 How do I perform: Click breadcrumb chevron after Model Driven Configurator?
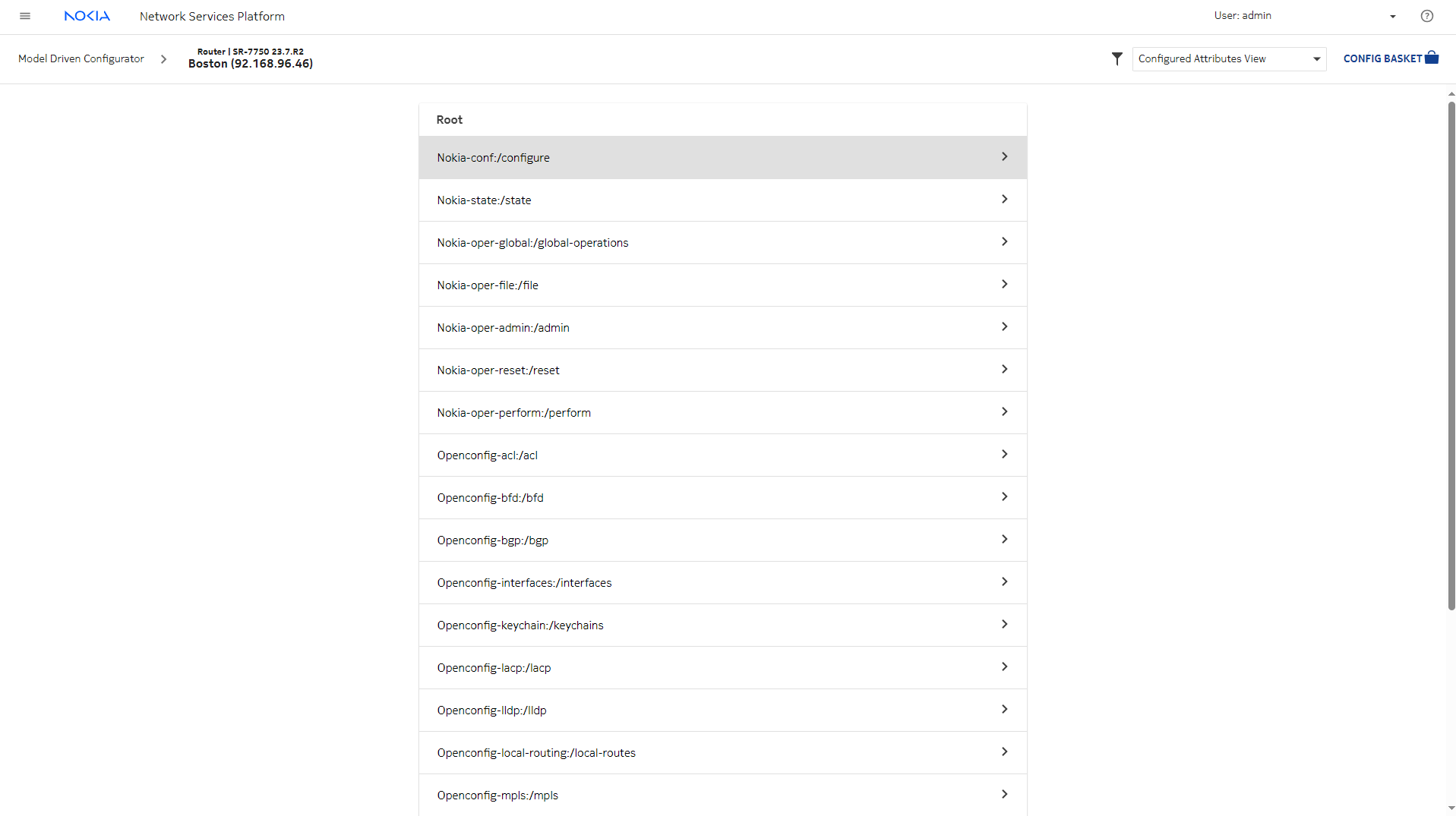[163, 59]
